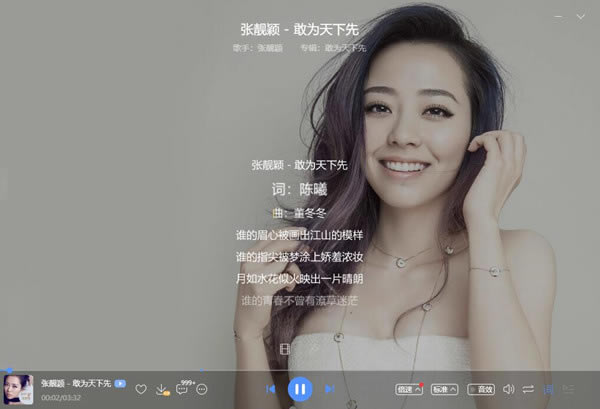The height and width of the screenshot is (409, 600).
Task: Open the 音效 sound effects panel
Action: click(481, 389)
